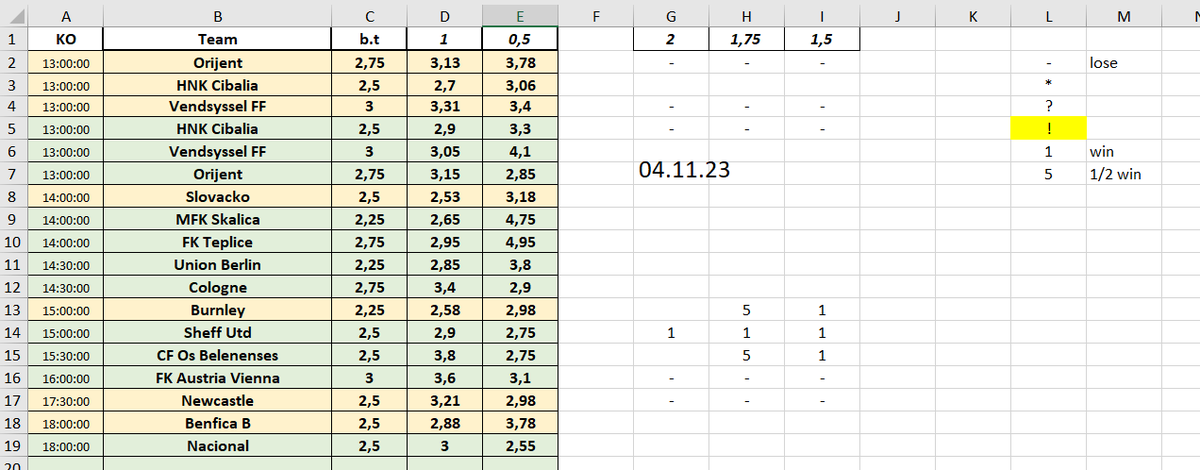Select the 'FK Austria Vienna' cell
This screenshot has height=470, width=1200.
point(217,377)
